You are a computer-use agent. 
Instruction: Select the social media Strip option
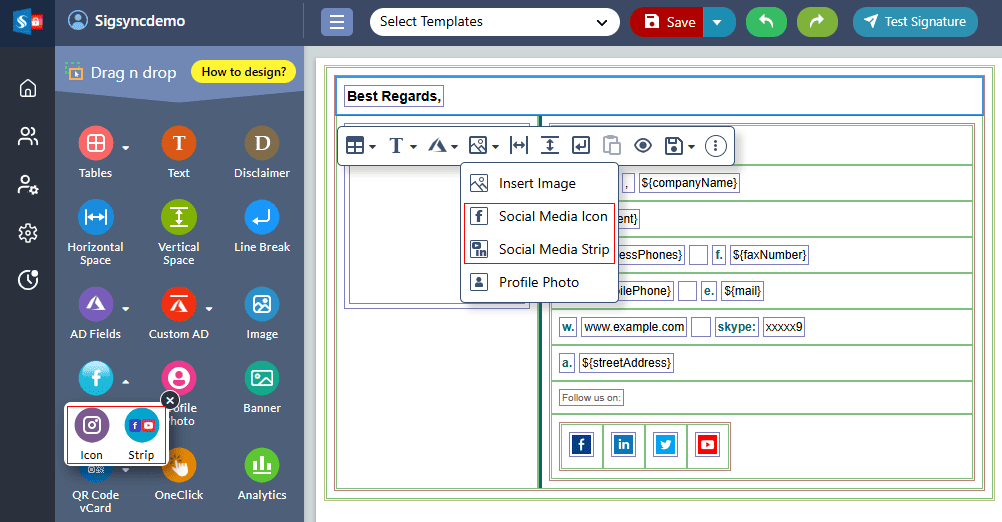coord(141,426)
